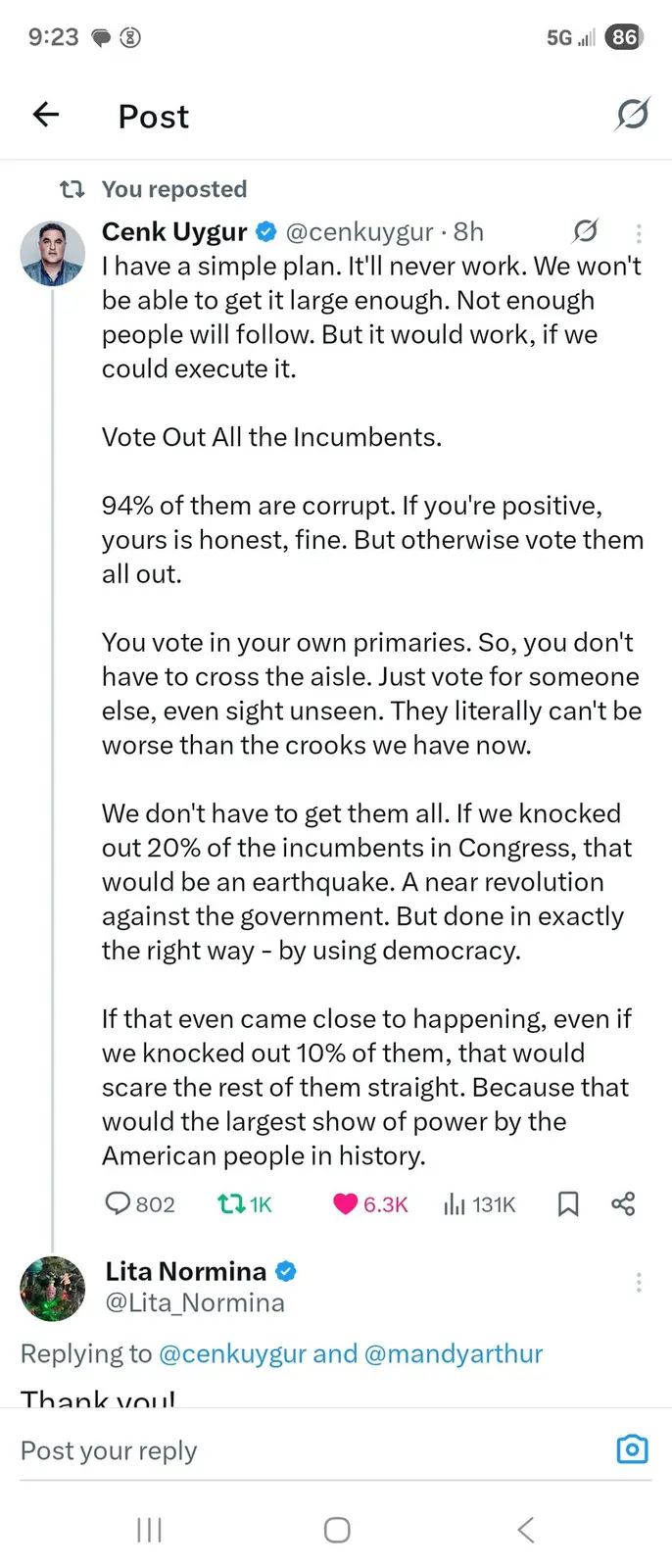672x1568 pixels.
Task: Tap Grok icon beside Cenk Uygur's post
Action: (x=585, y=231)
